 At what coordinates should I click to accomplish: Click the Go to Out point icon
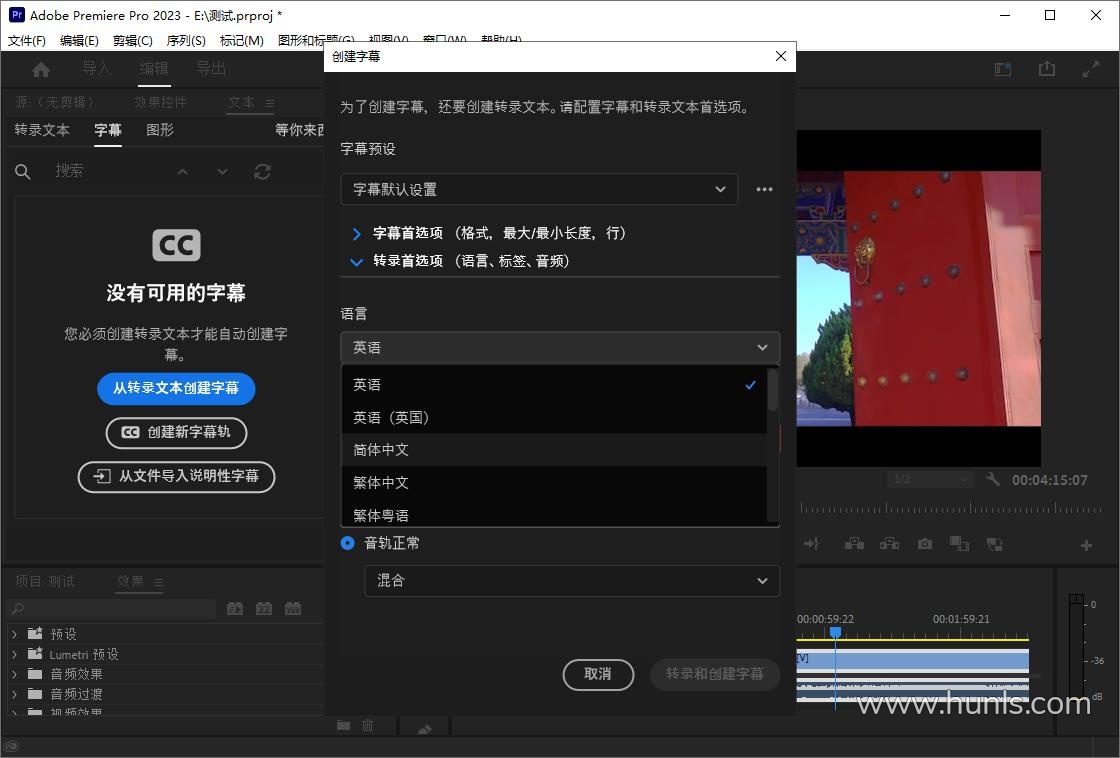click(x=811, y=544)
